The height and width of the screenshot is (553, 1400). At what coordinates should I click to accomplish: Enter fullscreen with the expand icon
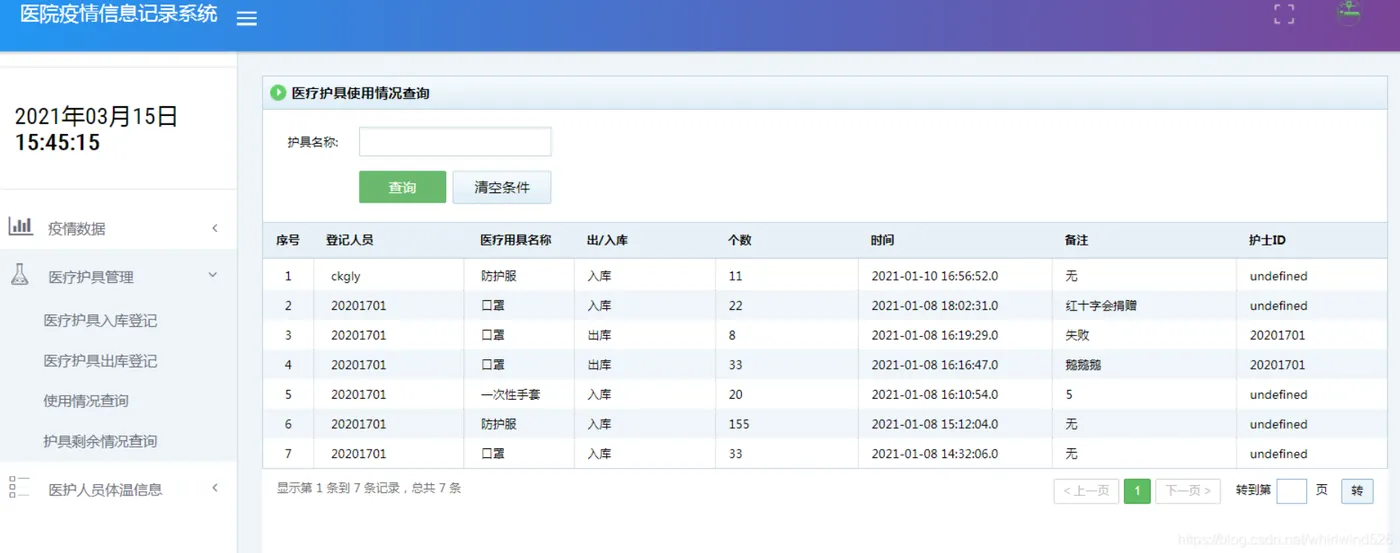1284,14
